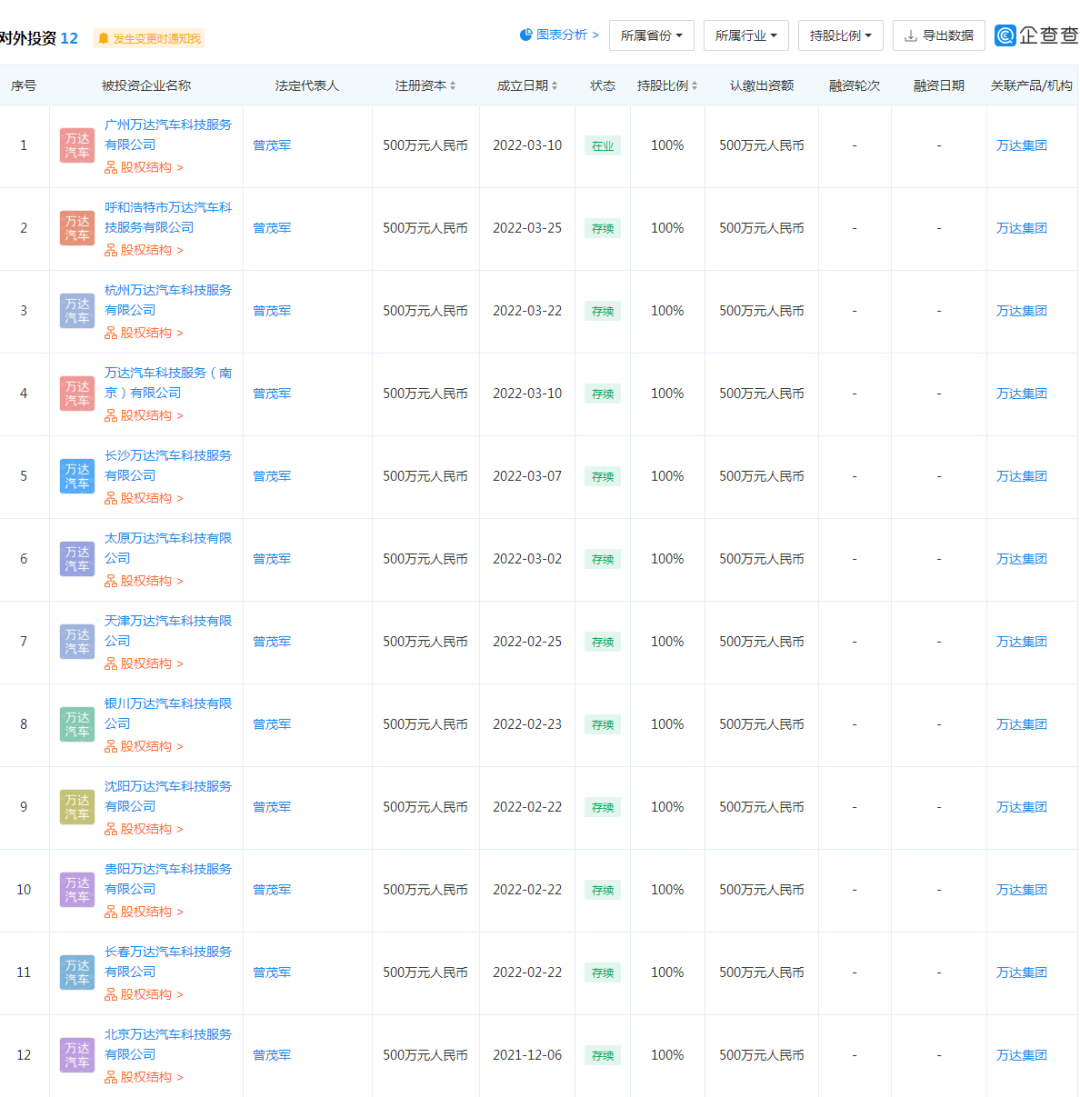Viewport: 1080px width, 1097px height.
Task: Open 天津万达汽车科技有限公司 company link
Action: tap(168, 630)
